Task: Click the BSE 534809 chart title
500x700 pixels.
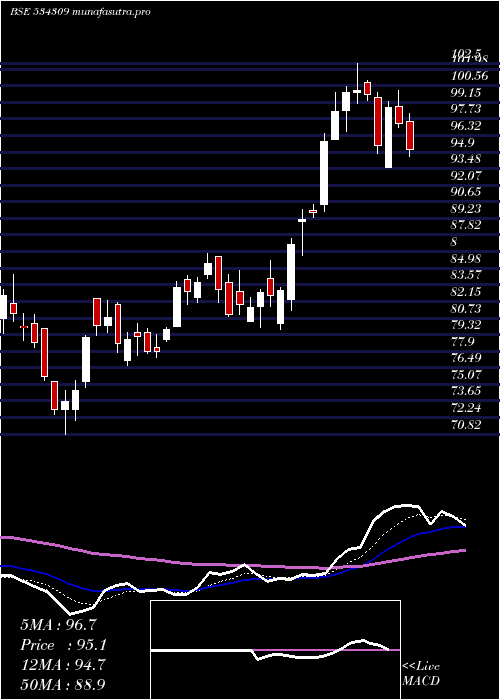Action: coord(79,12)
